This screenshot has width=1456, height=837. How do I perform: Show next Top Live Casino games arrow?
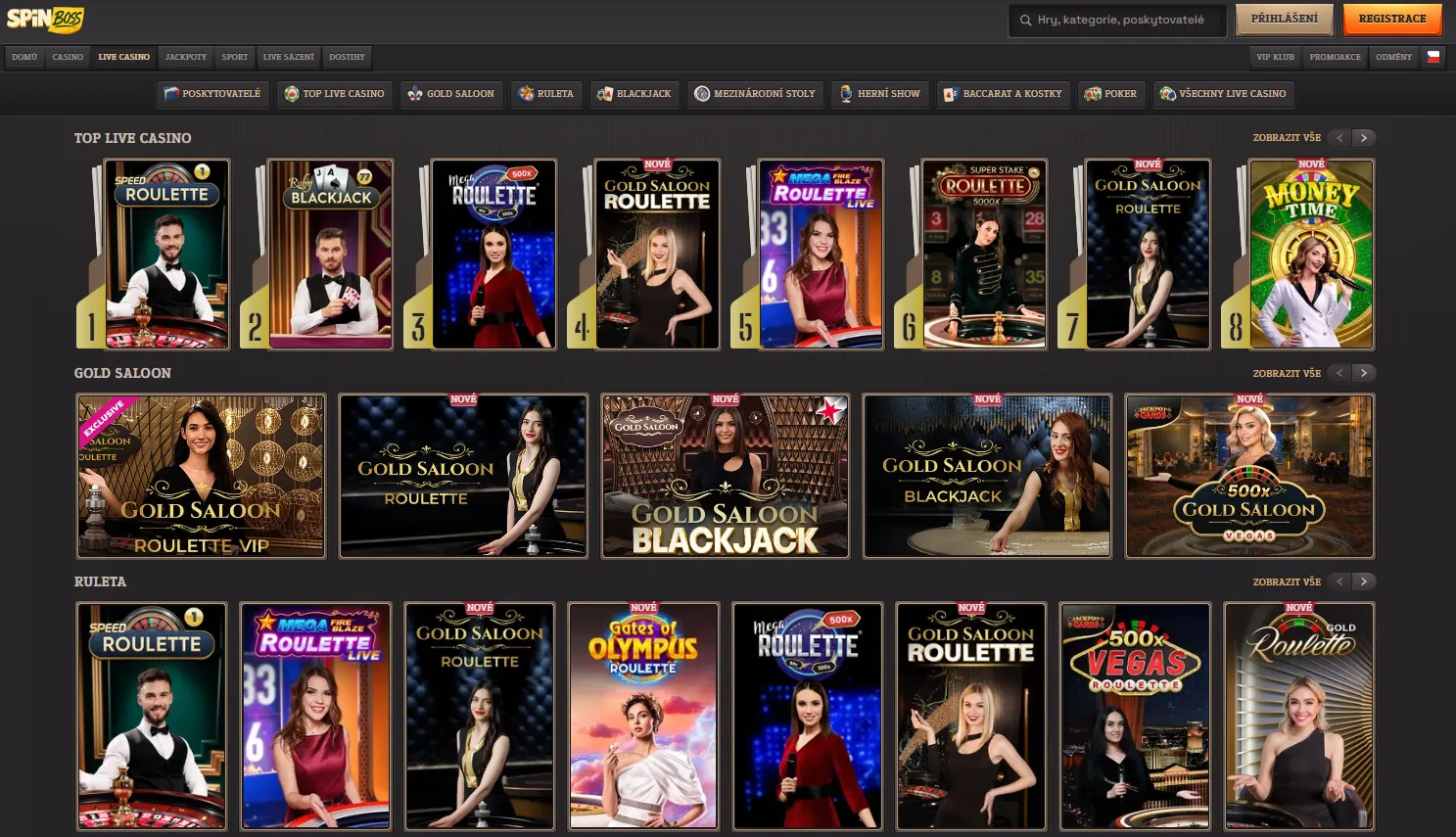(1364, 138)
